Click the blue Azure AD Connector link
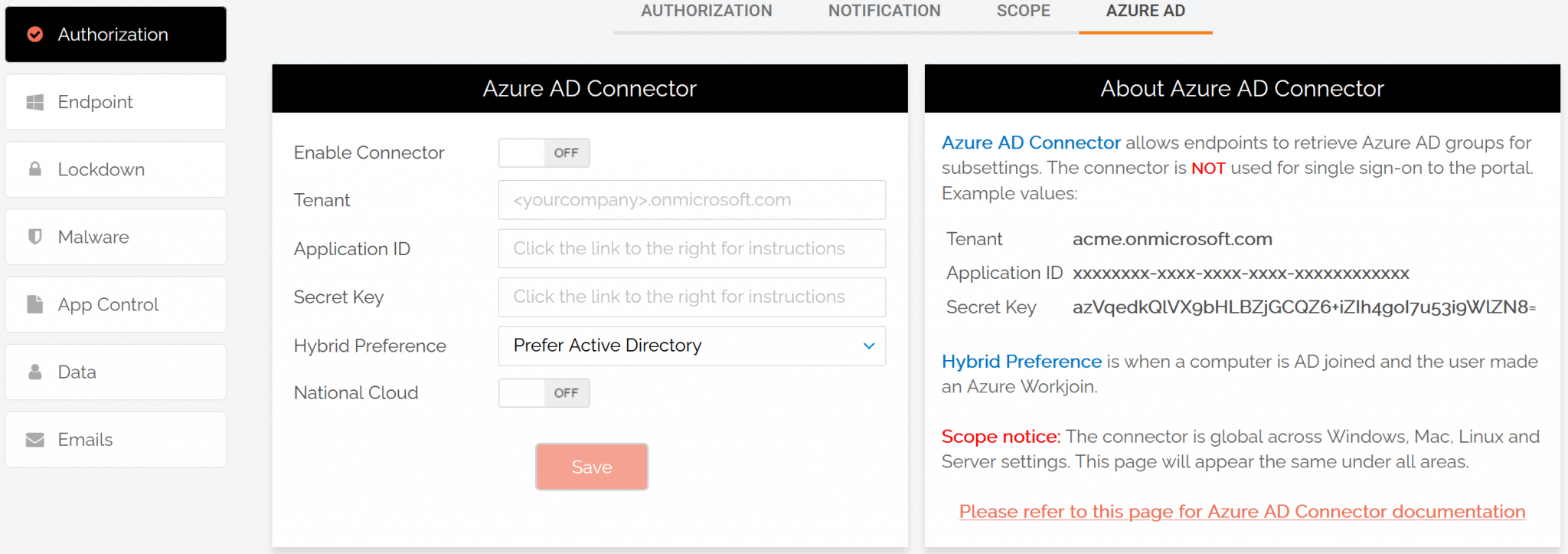 (x=1031, y=143)
